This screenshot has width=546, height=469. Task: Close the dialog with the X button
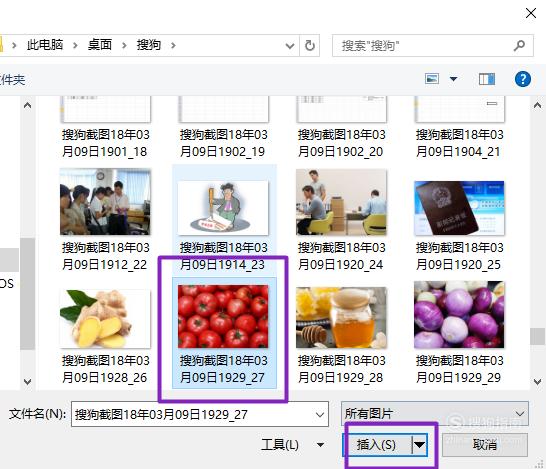531,13
